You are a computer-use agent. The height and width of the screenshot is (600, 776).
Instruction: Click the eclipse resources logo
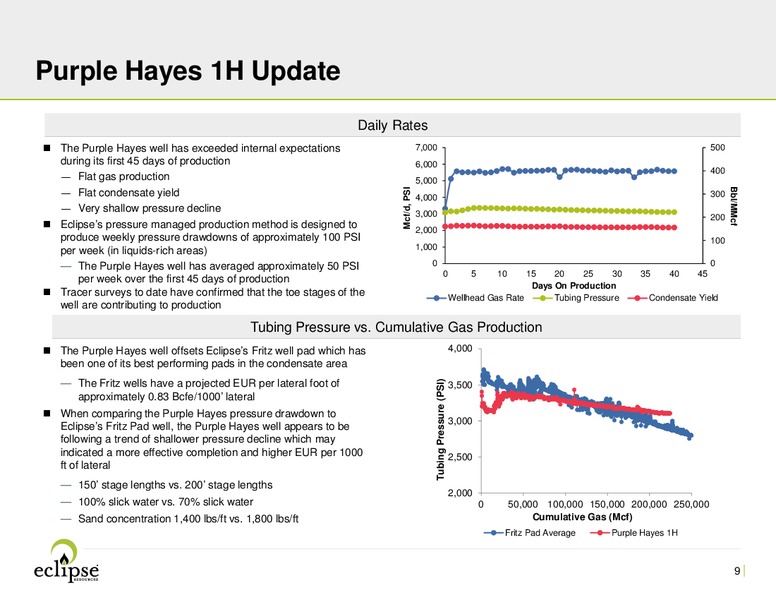tap(66, 561)
